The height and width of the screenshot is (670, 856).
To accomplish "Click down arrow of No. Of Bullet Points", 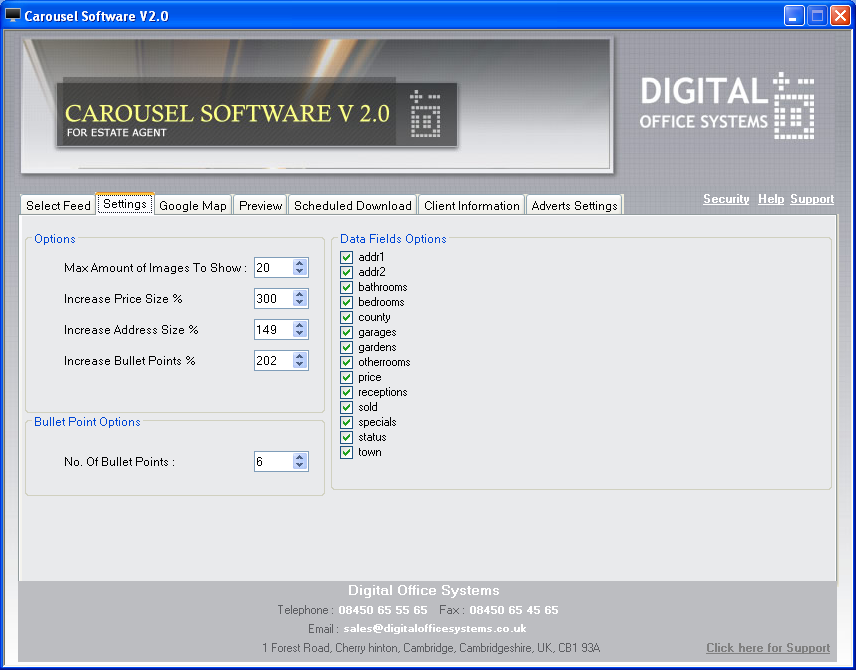I will point(299,466).
